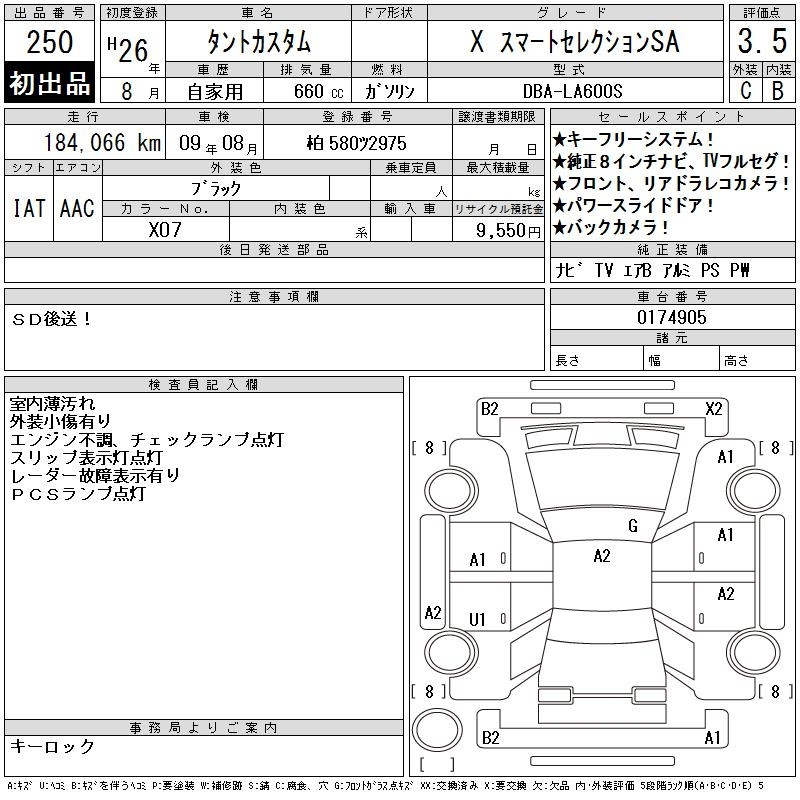
Task: Click inspector note "スリップ表示灯点灯"
Action: pyautogui.click(x=87, y=458)
